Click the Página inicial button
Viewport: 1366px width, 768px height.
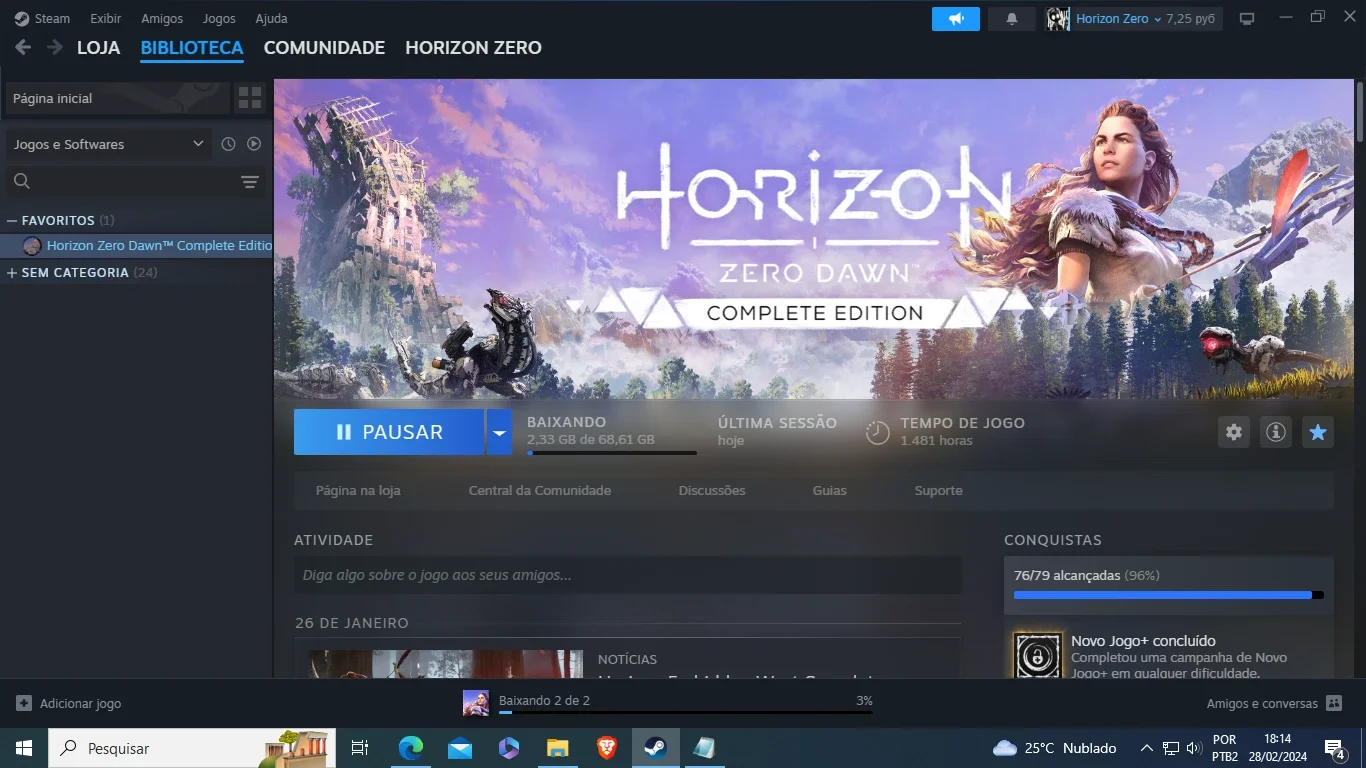tap(117, 98)
